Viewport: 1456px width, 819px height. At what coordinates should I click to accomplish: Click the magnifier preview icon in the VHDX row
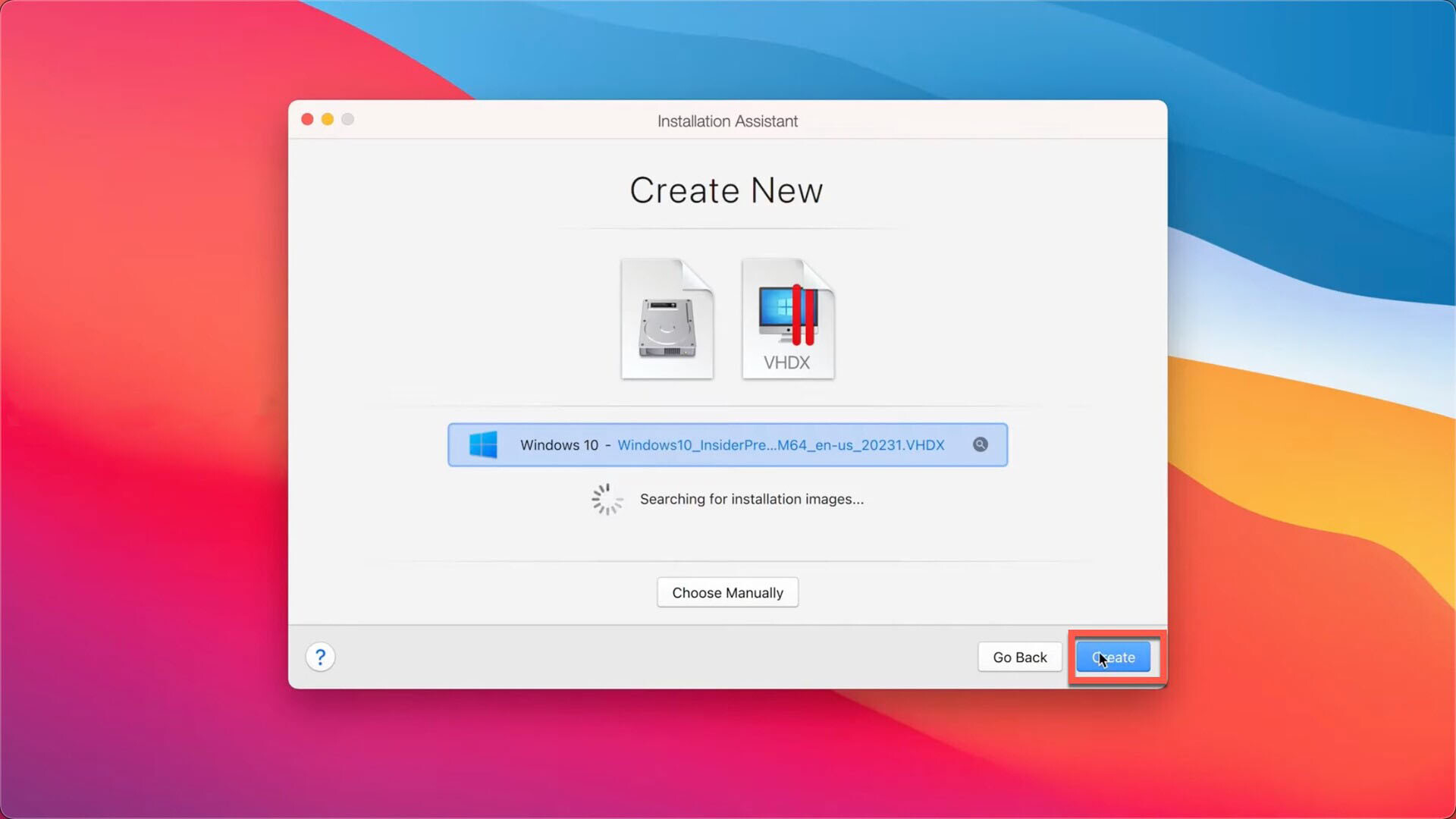[982, 445]
